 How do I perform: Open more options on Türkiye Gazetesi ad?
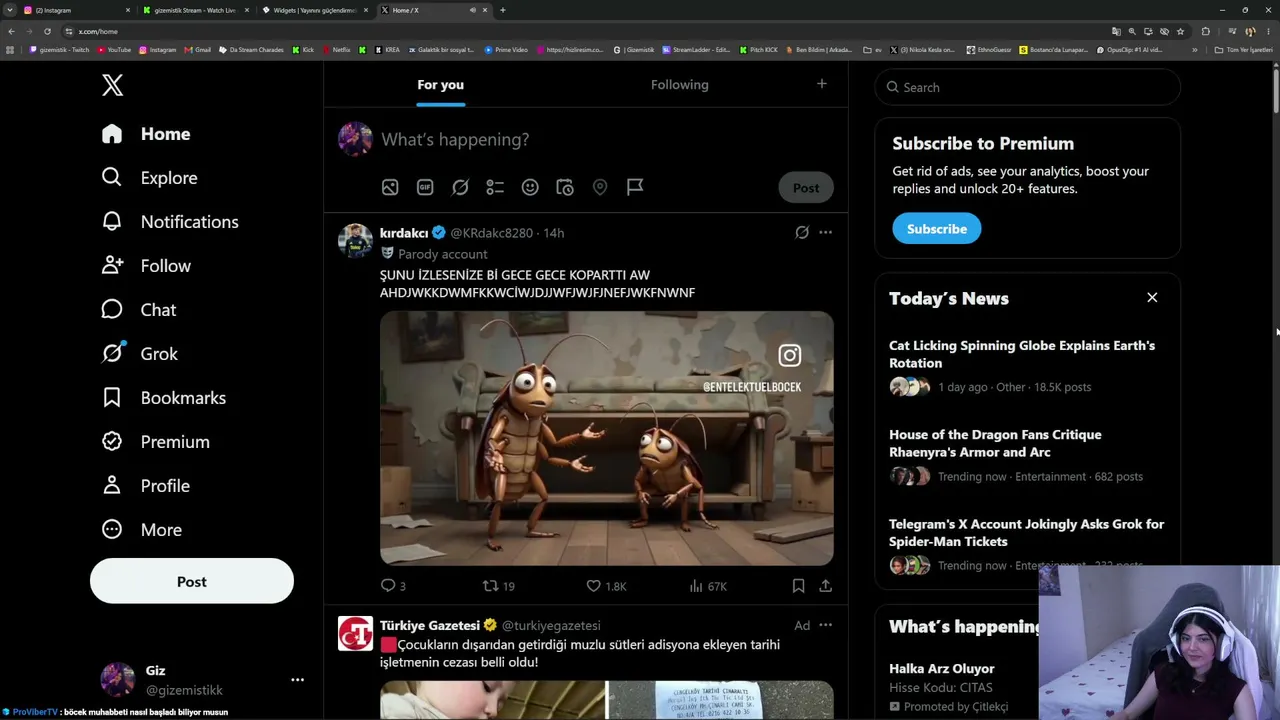[x=825, y=625]
